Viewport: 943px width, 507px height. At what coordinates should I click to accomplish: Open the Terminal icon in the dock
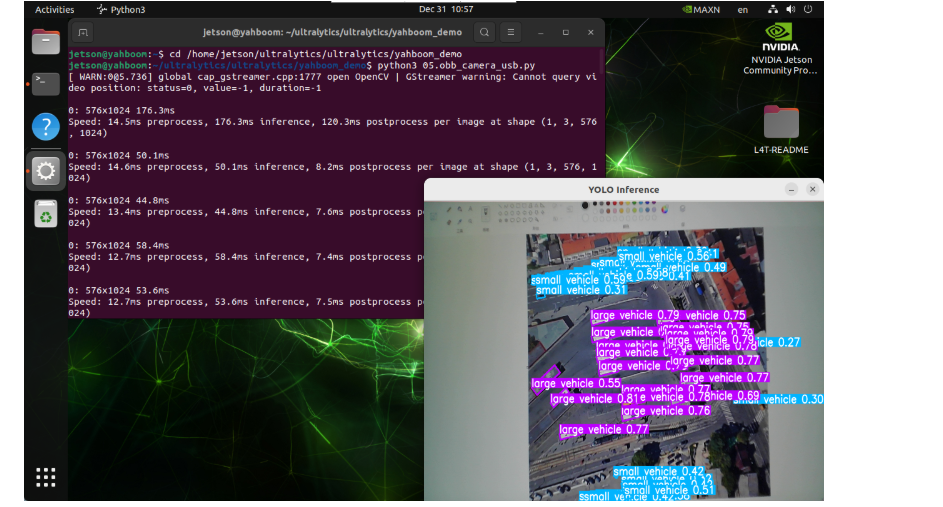click(x=46, y=84)
